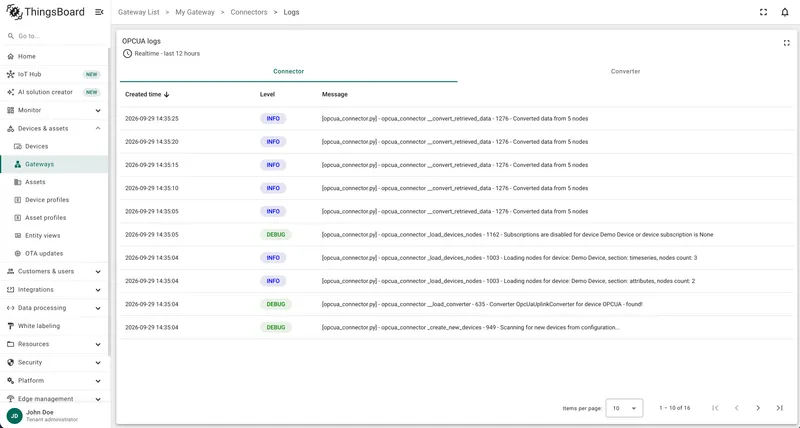Go to next page of logs

pos(758,408)
